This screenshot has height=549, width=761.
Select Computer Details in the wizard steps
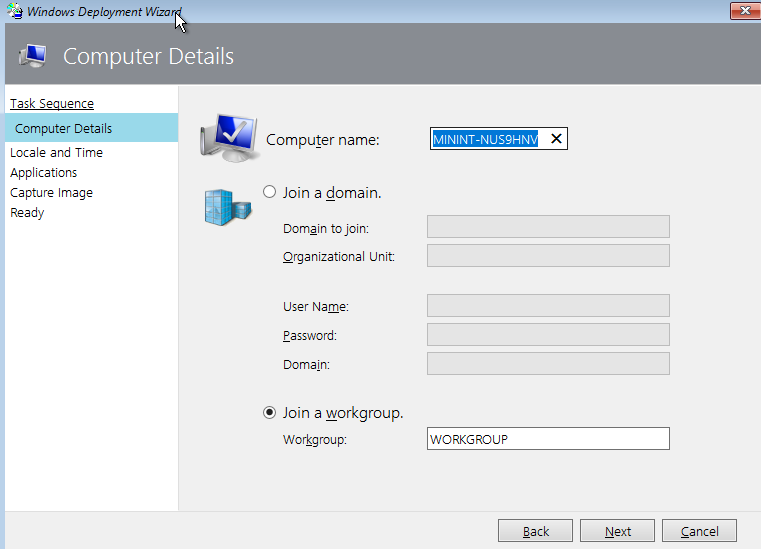[x=91, y=128]
